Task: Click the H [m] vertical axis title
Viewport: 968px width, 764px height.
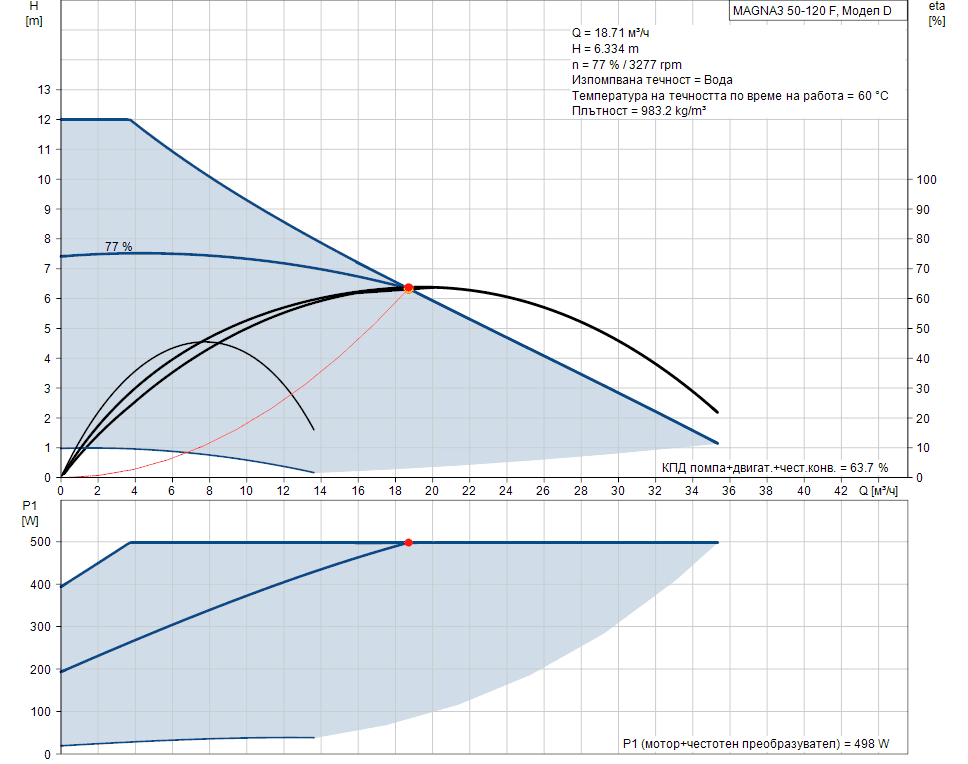Action: coord(34,13)
